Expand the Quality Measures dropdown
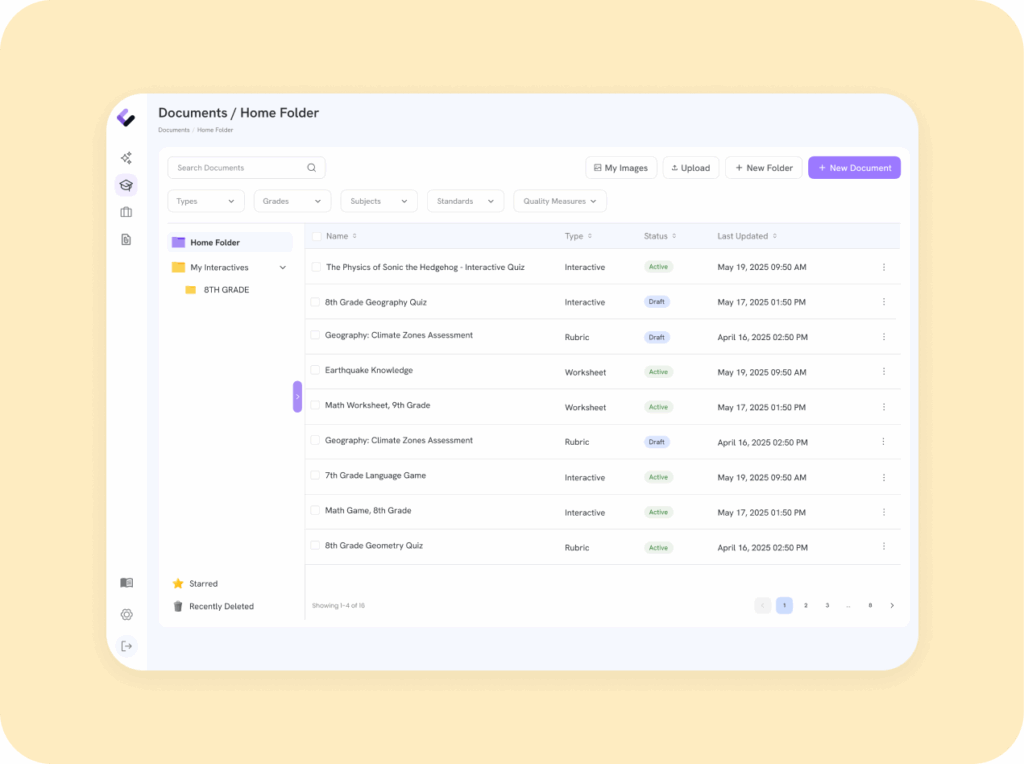This screenshot has height=764, width=1024. click(559, 201)
